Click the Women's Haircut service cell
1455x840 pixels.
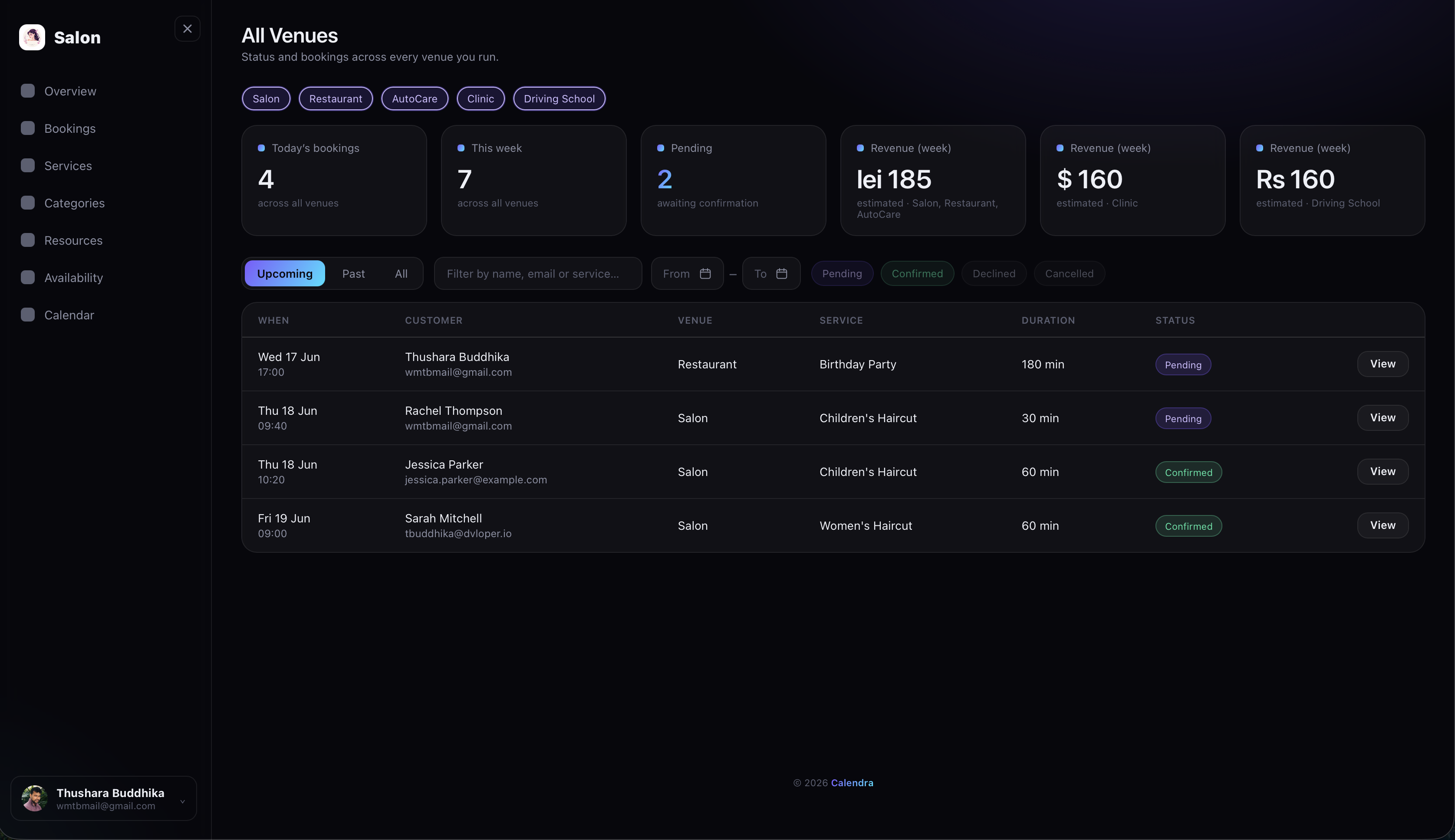tap(866, 525)
